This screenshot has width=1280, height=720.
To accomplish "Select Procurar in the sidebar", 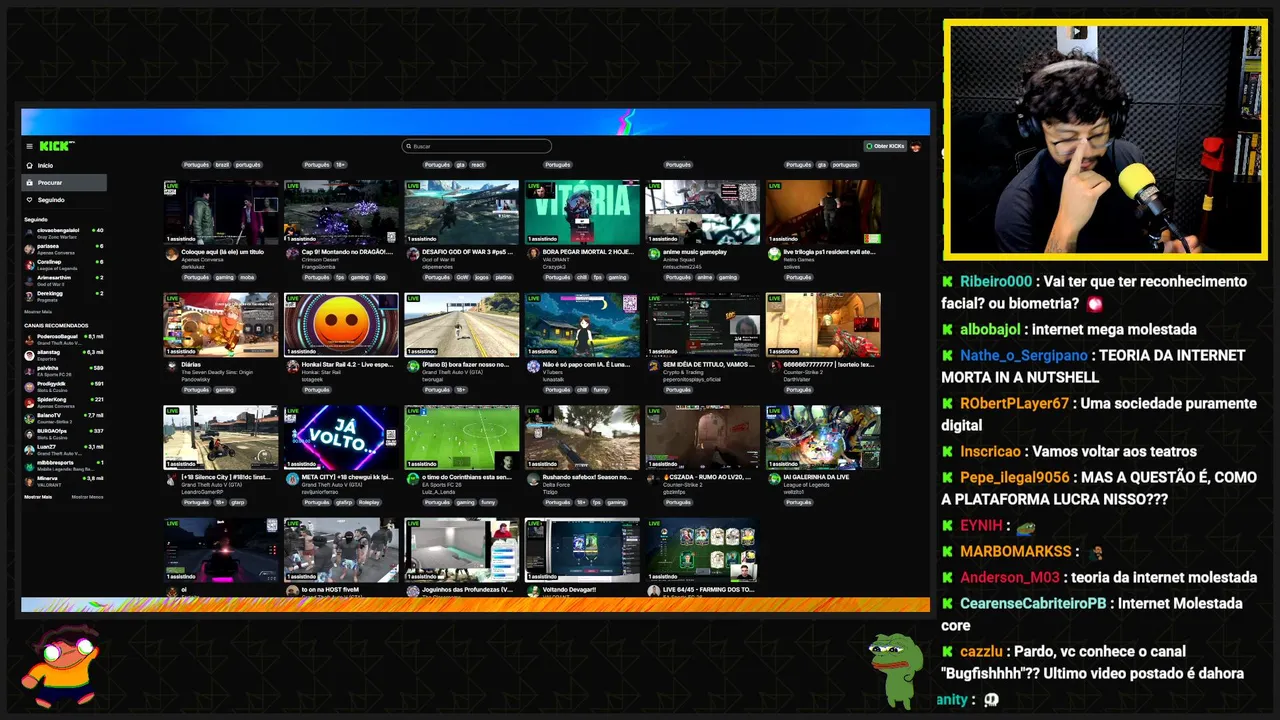I will click(x=64, y=183).
